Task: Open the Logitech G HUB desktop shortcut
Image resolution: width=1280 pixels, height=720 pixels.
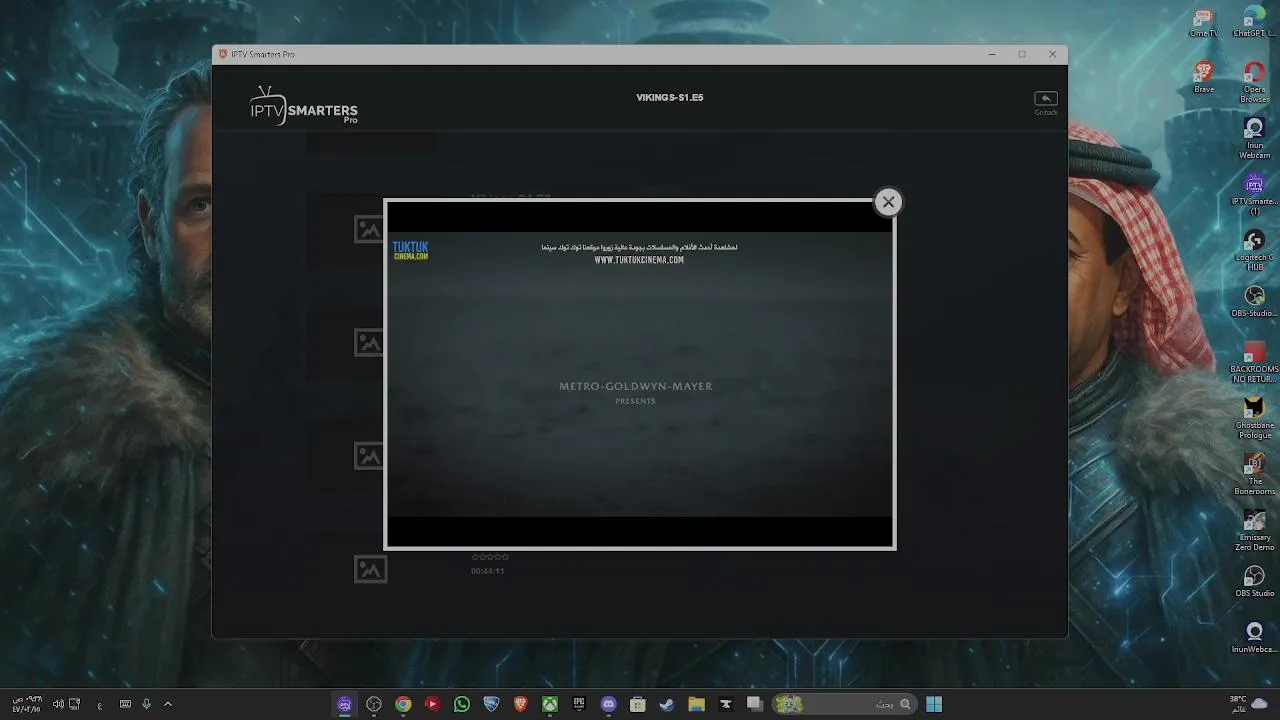Action: pyautogui.click(x=1254, y=251)
